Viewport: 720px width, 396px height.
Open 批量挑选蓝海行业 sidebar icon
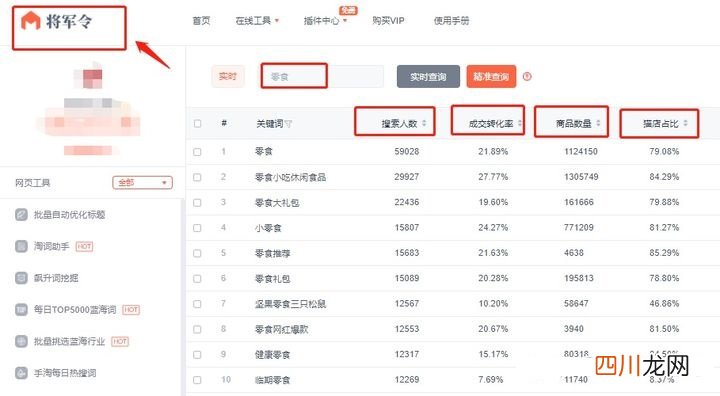coord(21,341)
